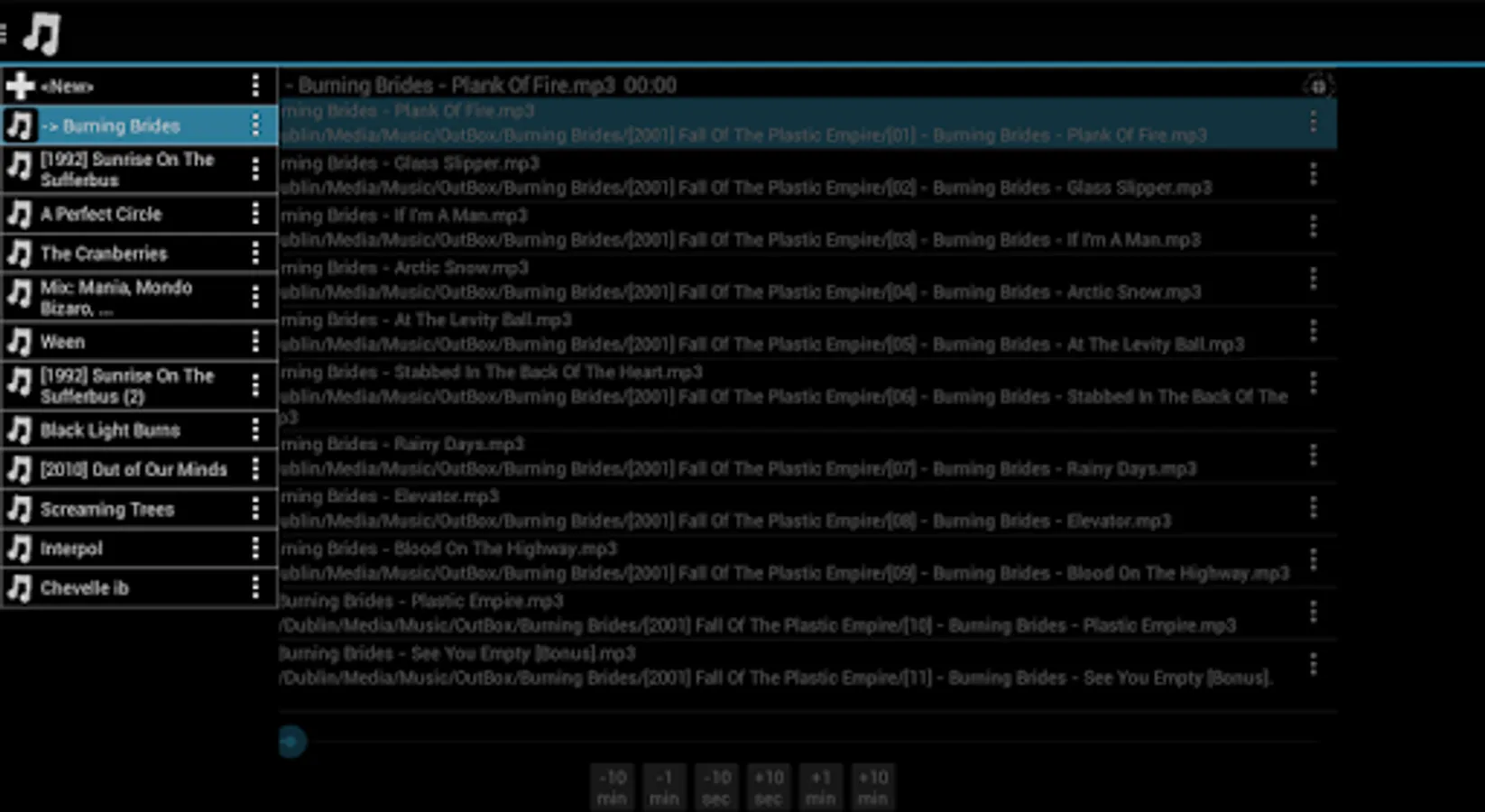
Task: Play the track 'Glass Slipper.mp3'
Action: [807, 175]
